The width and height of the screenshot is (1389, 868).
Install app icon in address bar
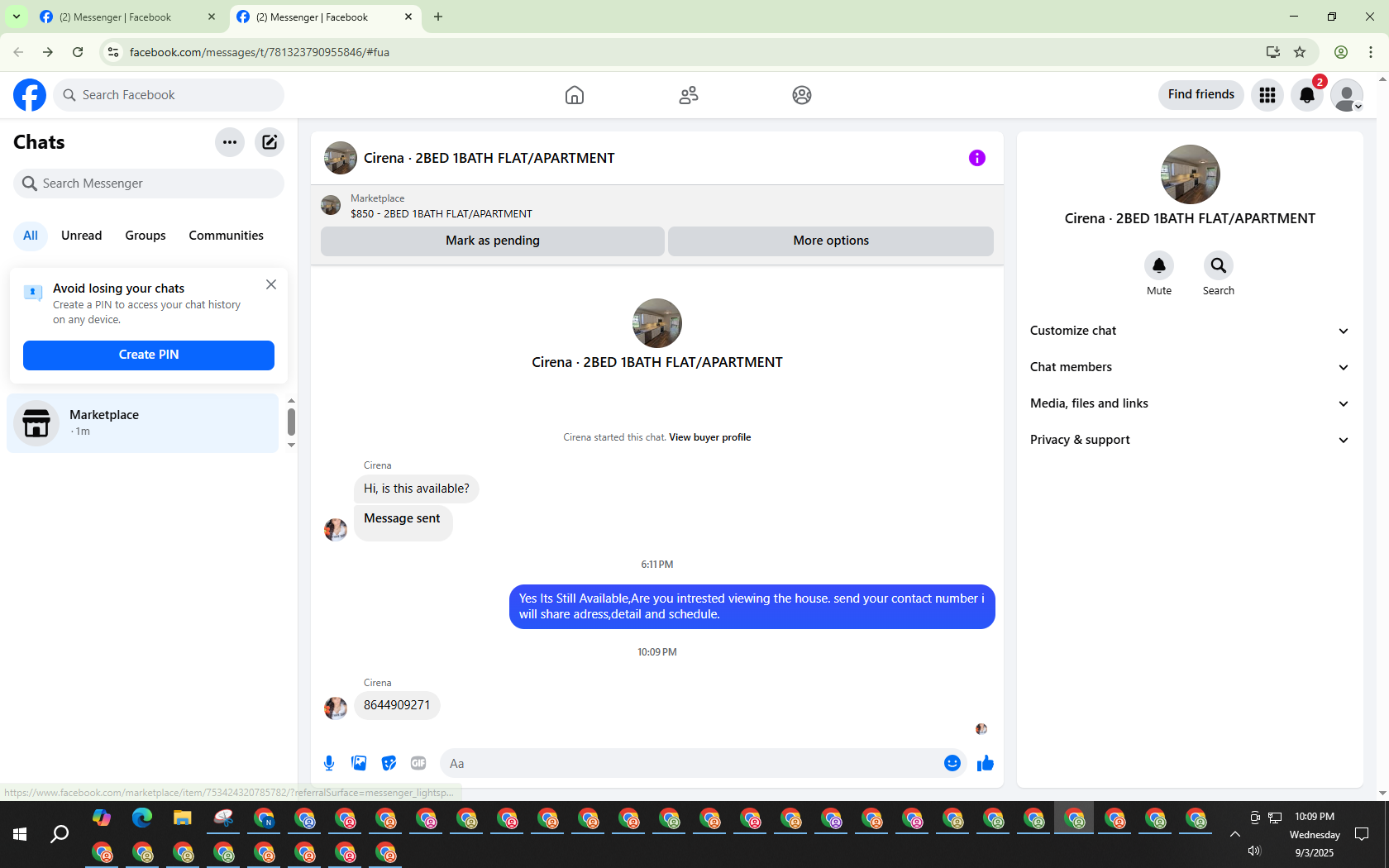point(1273,52)
